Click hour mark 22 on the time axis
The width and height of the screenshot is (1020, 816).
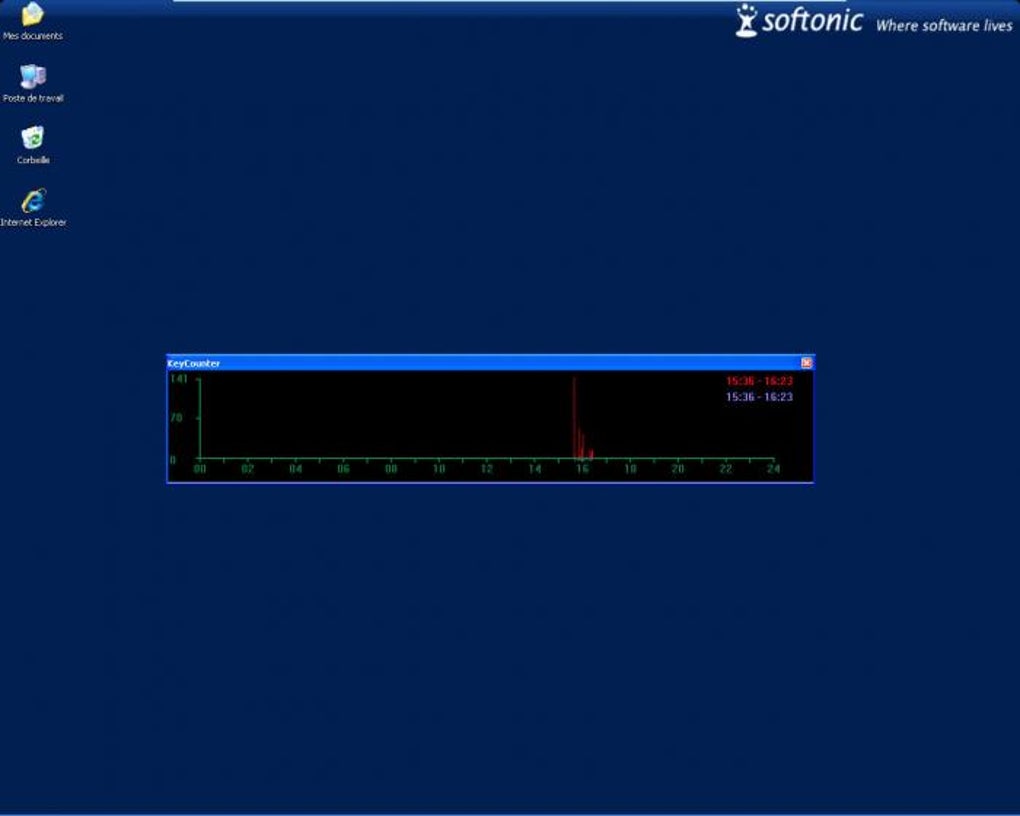725,469
